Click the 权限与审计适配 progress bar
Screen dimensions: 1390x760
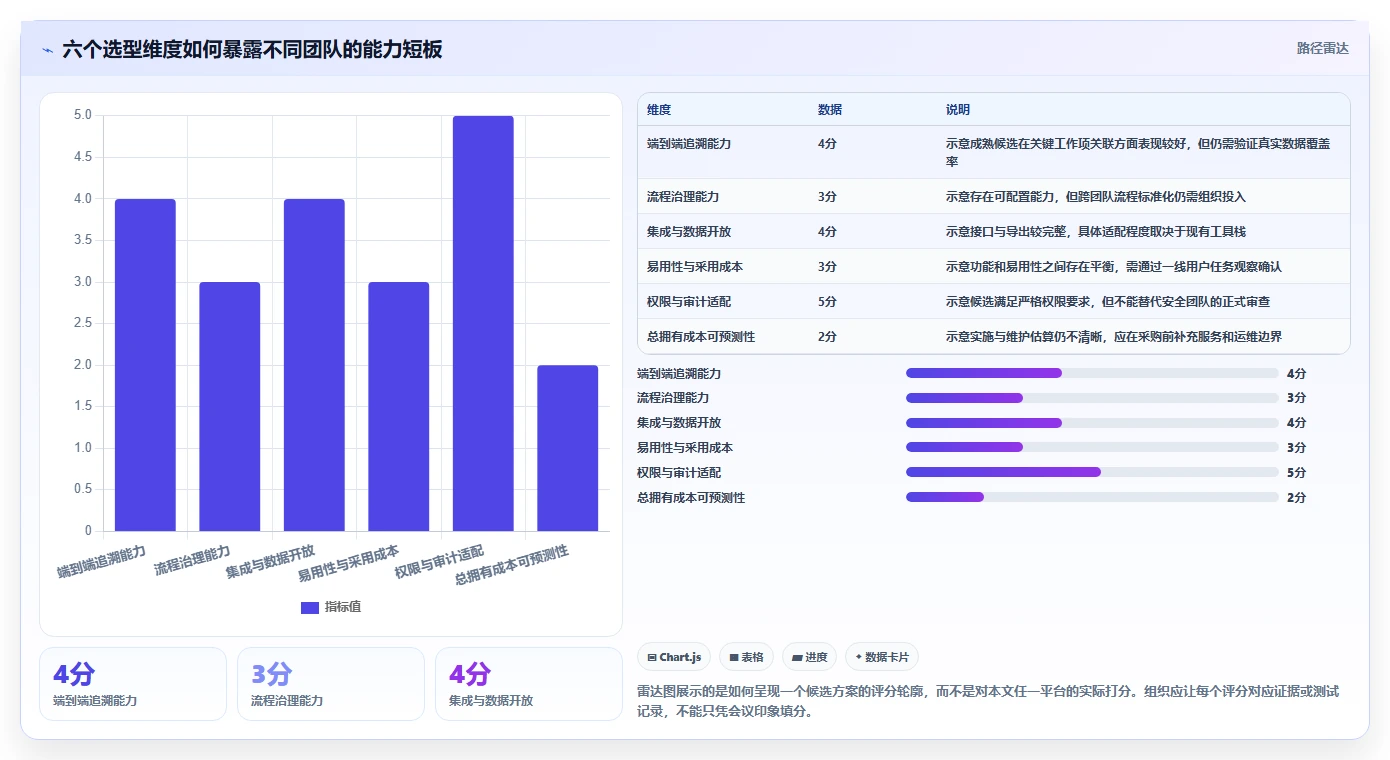tap(1092, 472)
